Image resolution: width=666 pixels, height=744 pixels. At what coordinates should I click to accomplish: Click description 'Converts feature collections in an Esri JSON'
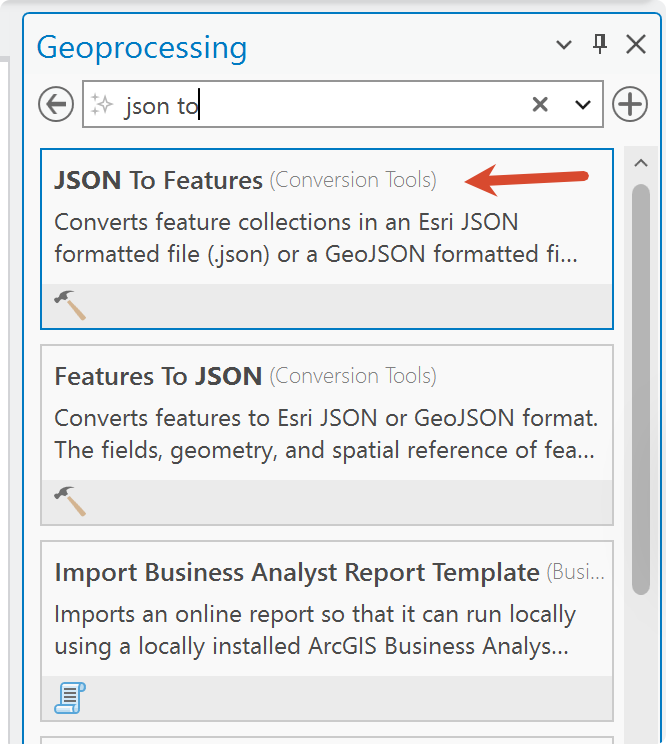pos(286,222)
